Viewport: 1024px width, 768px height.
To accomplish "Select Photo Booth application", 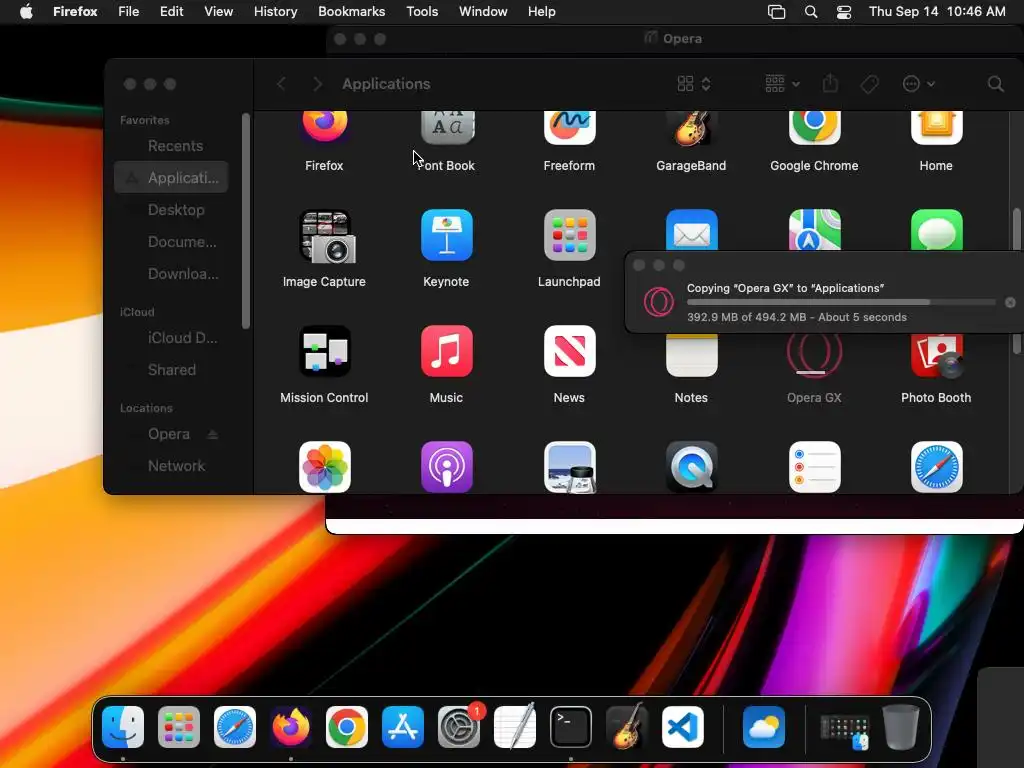I will [x=936, y=356].
